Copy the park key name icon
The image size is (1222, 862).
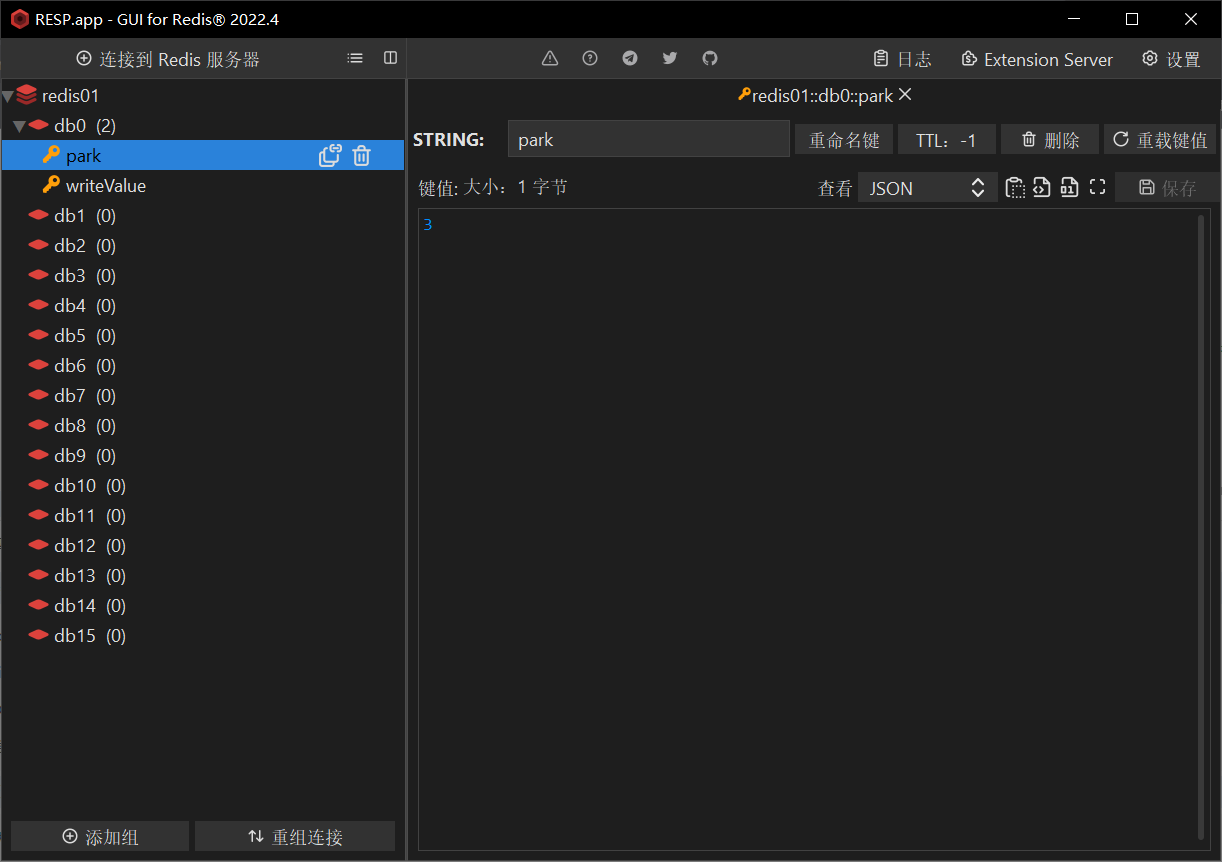330,155
